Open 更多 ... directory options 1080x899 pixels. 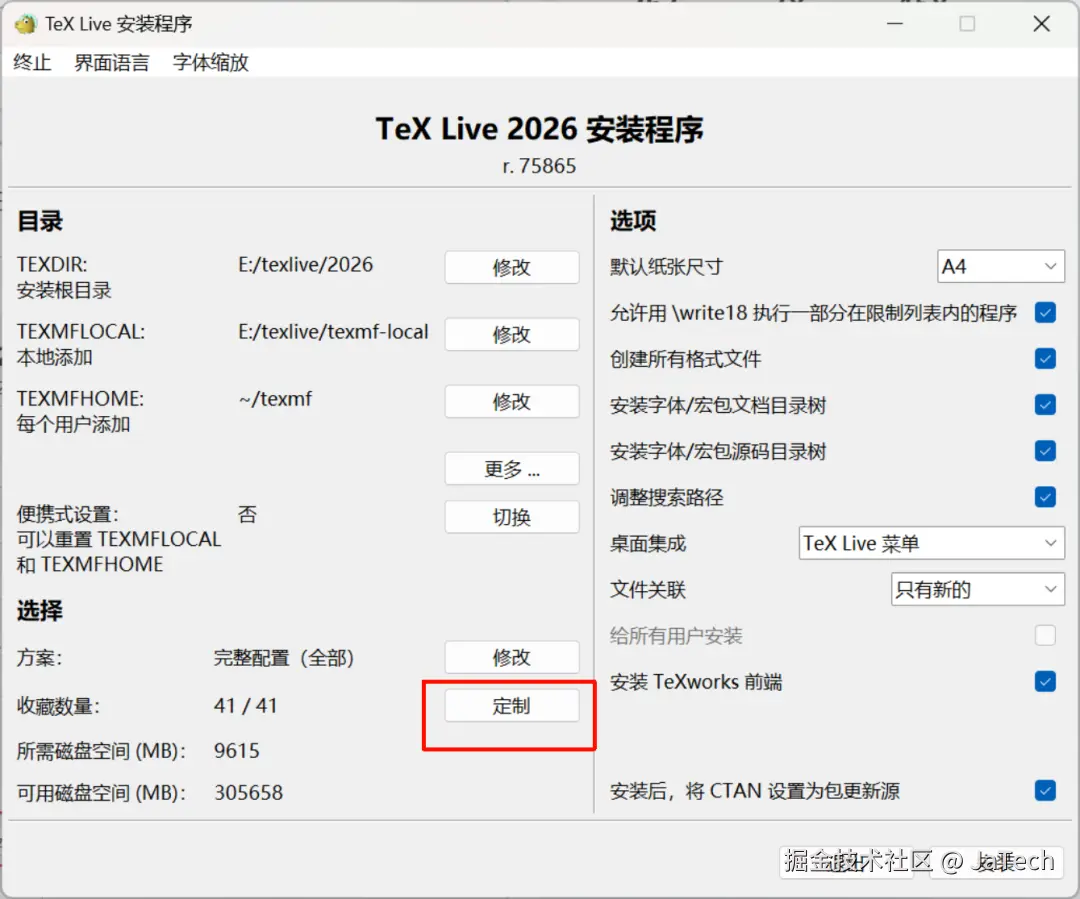pos(512,469)
